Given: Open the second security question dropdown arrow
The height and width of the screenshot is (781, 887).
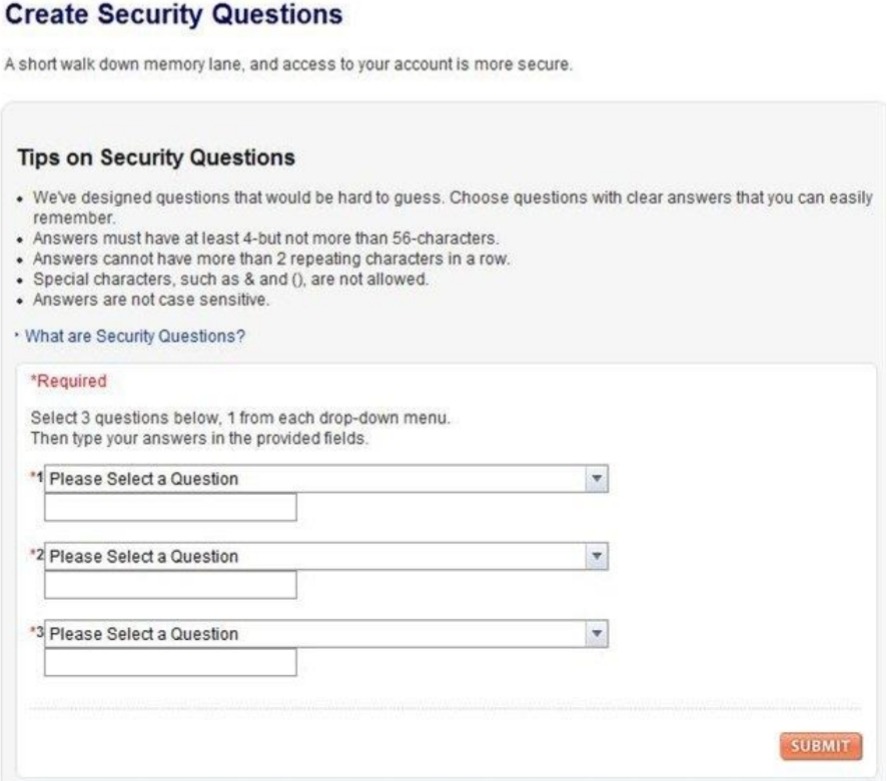Looking at the screenshot, I should pos(596,556).
